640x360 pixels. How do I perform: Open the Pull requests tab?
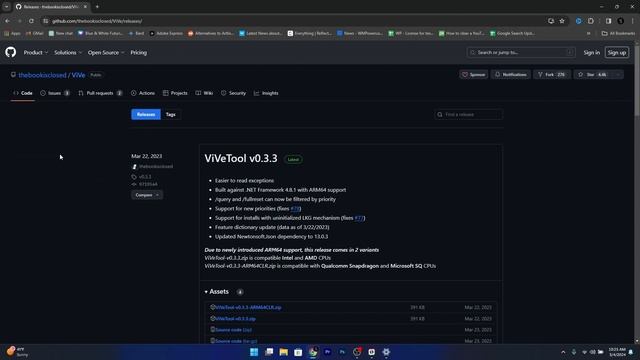coord(100,93)
